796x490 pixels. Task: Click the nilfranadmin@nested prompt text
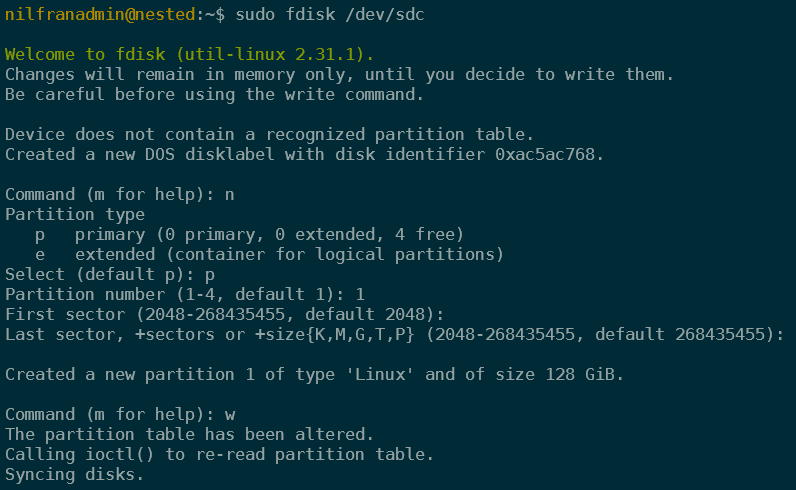[x=101, y=14]
